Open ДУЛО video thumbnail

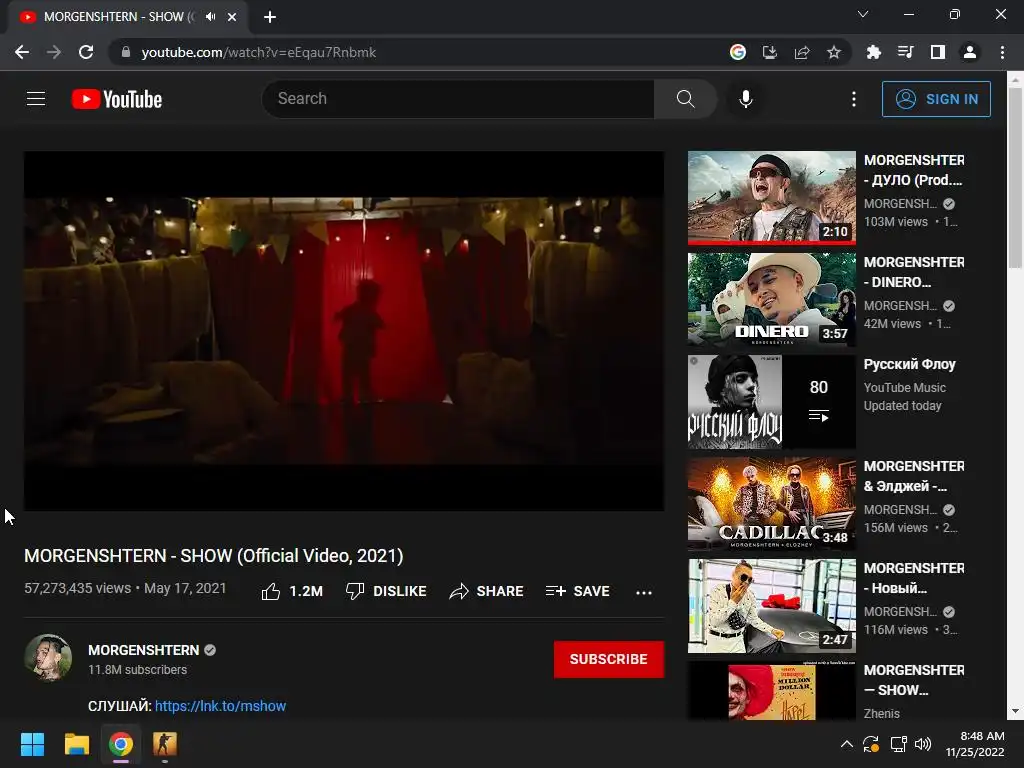(771, 198)
